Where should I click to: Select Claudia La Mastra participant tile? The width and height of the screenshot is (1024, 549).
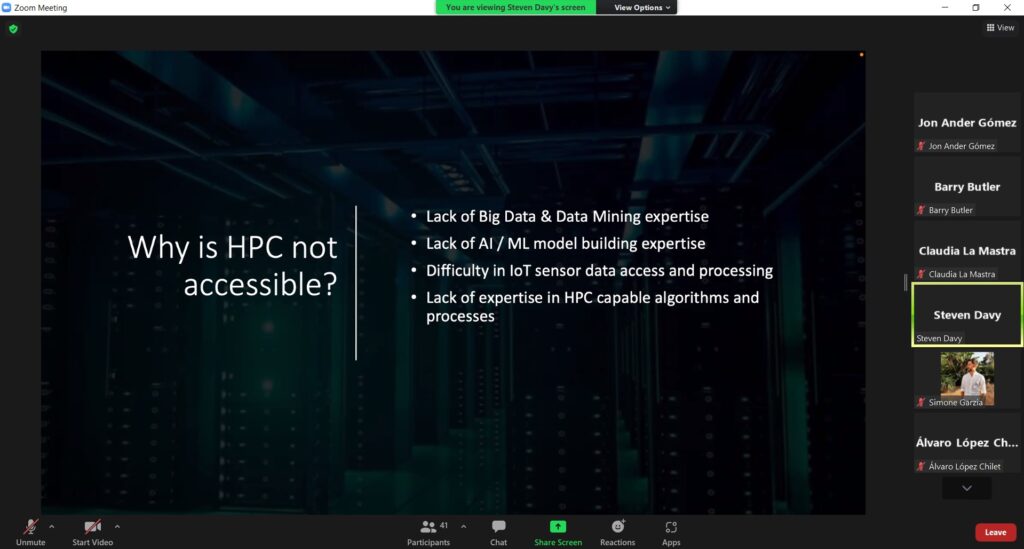coord(967,251)
